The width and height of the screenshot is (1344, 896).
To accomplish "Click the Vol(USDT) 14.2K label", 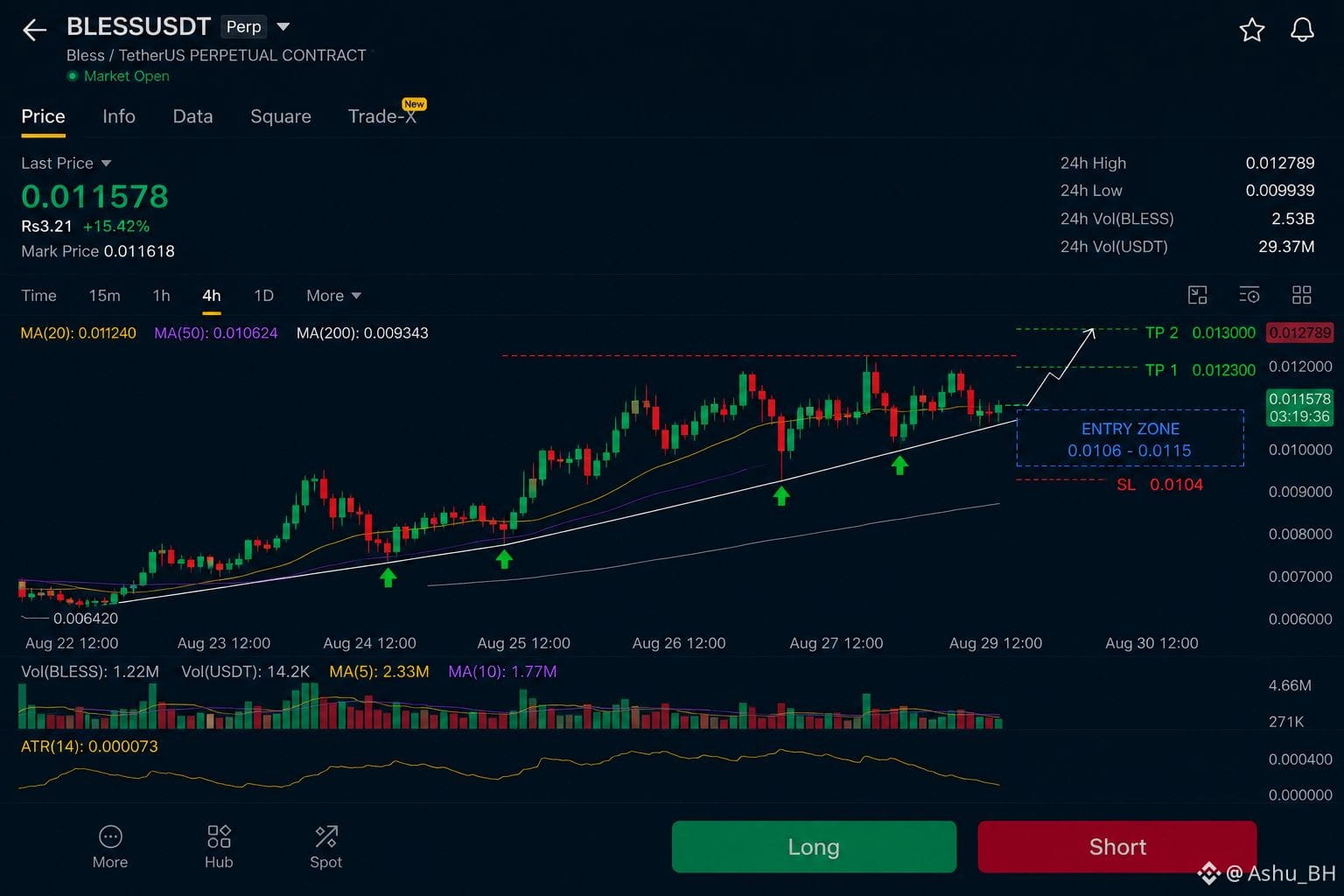I will pos(246,671).
